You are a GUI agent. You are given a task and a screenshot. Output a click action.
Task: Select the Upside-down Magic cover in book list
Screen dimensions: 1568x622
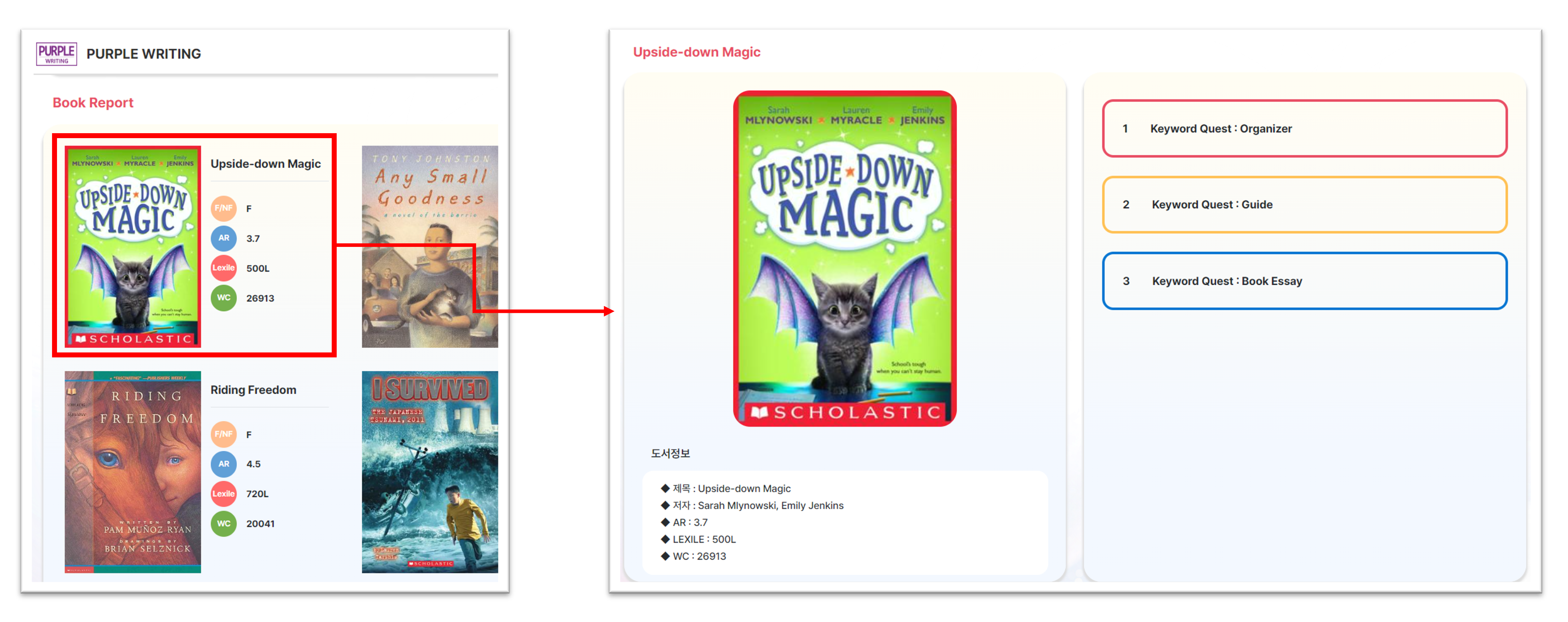coord(133,247)
